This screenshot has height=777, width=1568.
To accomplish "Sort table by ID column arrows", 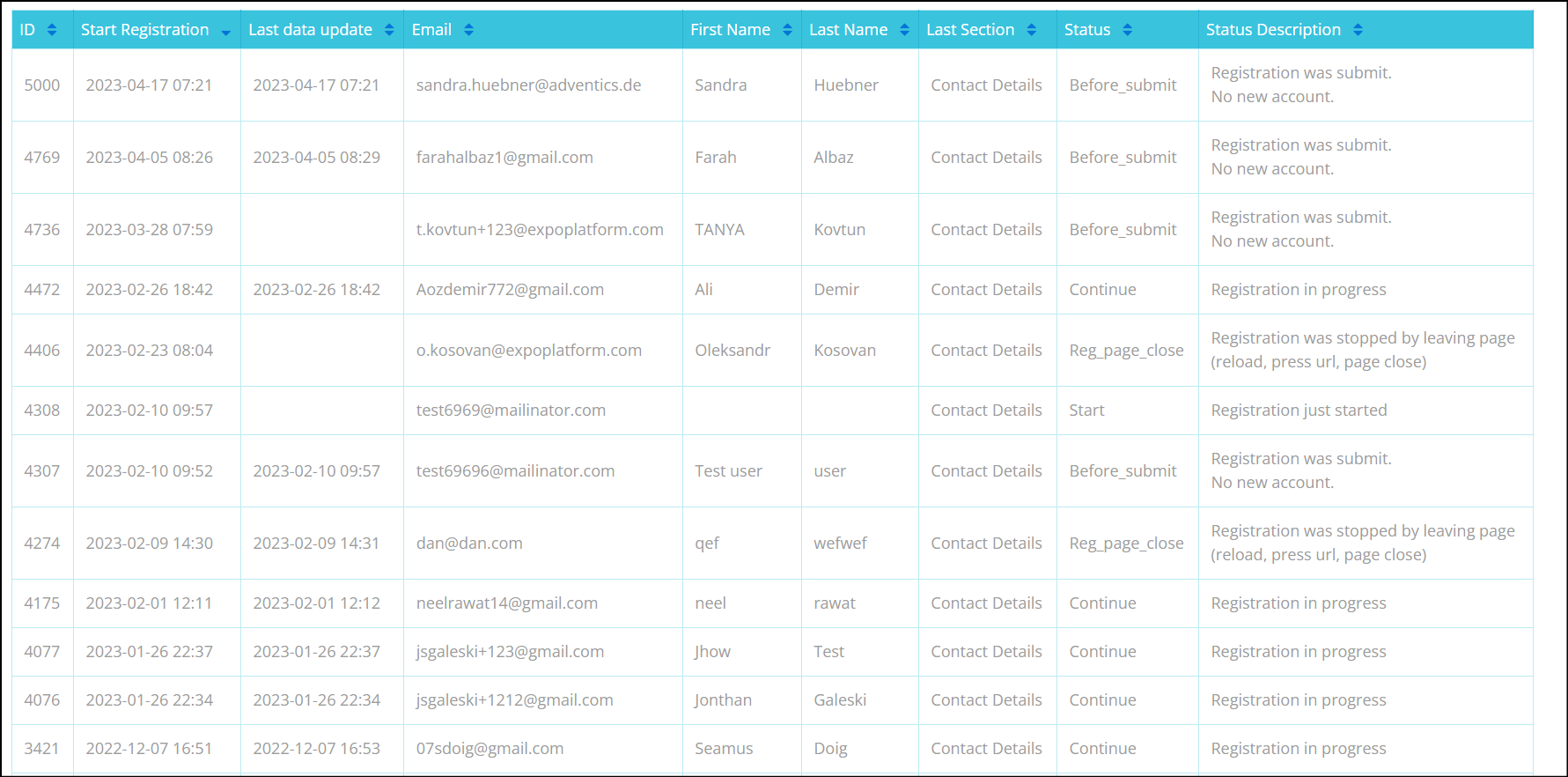I will [52, 30].
